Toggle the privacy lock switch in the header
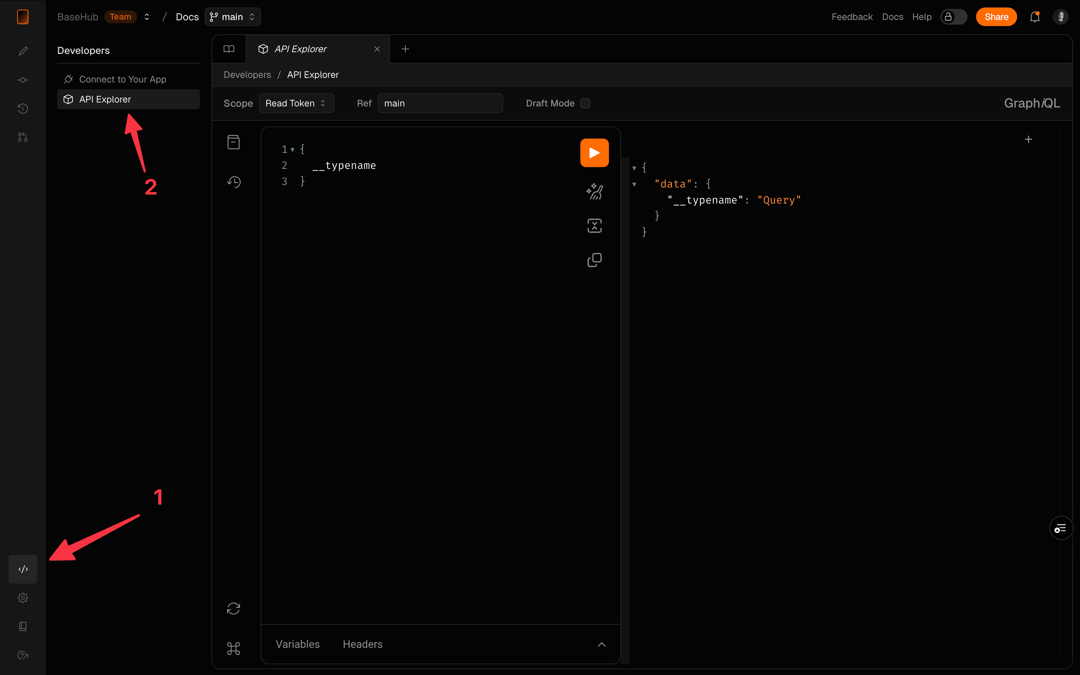This screenshot has height=675, width=1080. (952, 16)
